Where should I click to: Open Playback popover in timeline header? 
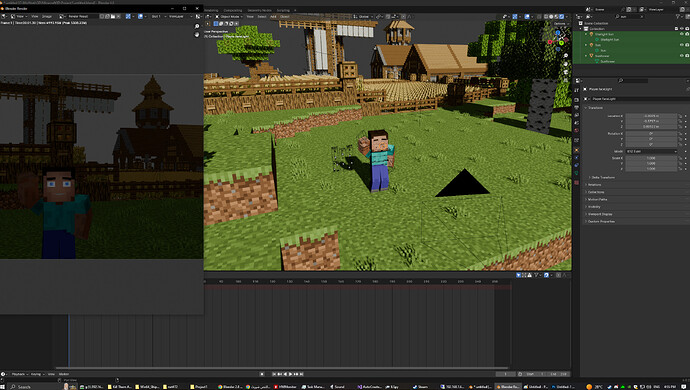(x=20, y=374)
